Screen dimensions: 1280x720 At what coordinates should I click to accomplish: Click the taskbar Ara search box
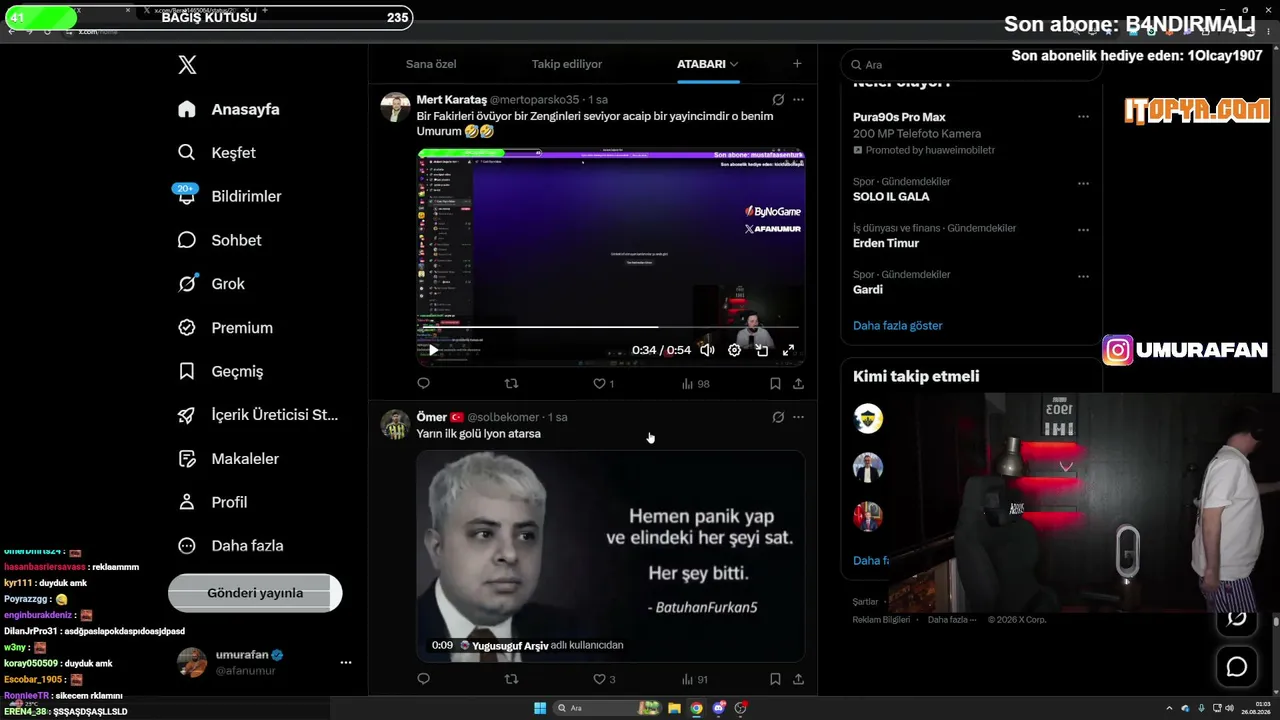pyautogui.click(x=606, y=708)
